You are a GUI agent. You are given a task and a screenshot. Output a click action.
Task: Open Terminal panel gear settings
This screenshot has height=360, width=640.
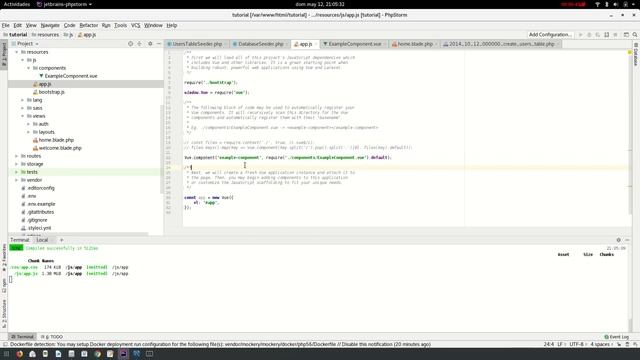point(618,240)
